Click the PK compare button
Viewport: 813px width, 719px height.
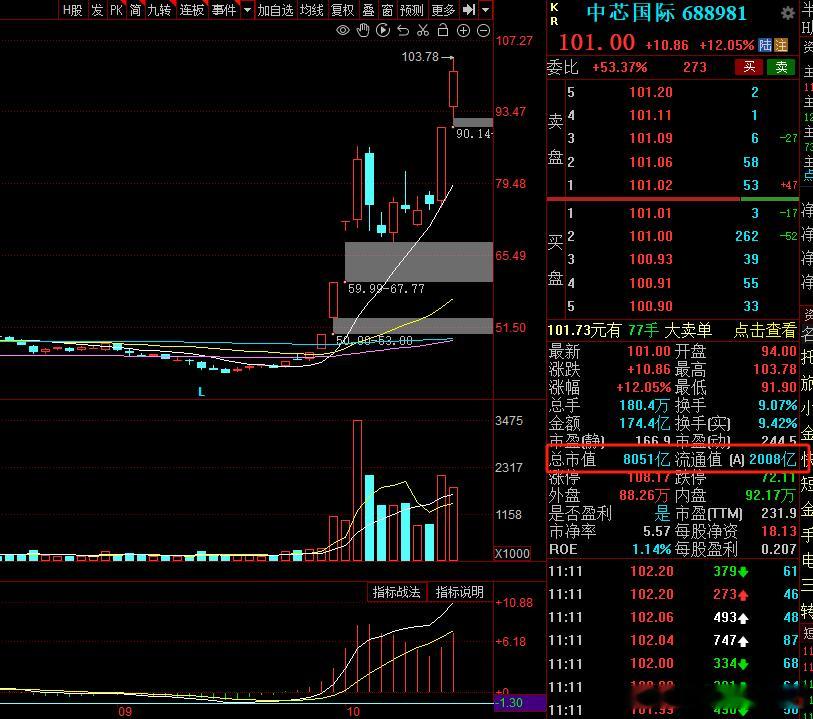pos(116,10)
